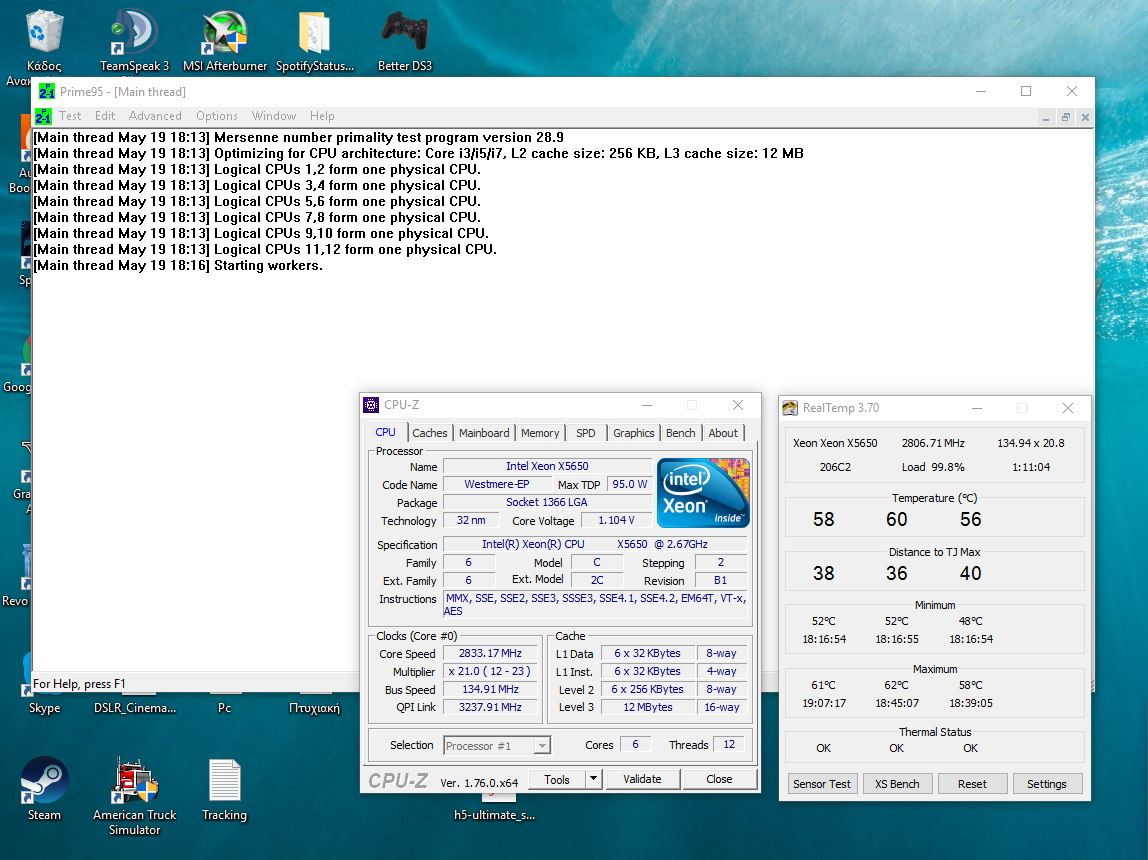Click the Revision value 'B1' in CPU-Z
The width and height of the screenshot is (1148, 860).
pyautogui.click(x=721, y=580)
